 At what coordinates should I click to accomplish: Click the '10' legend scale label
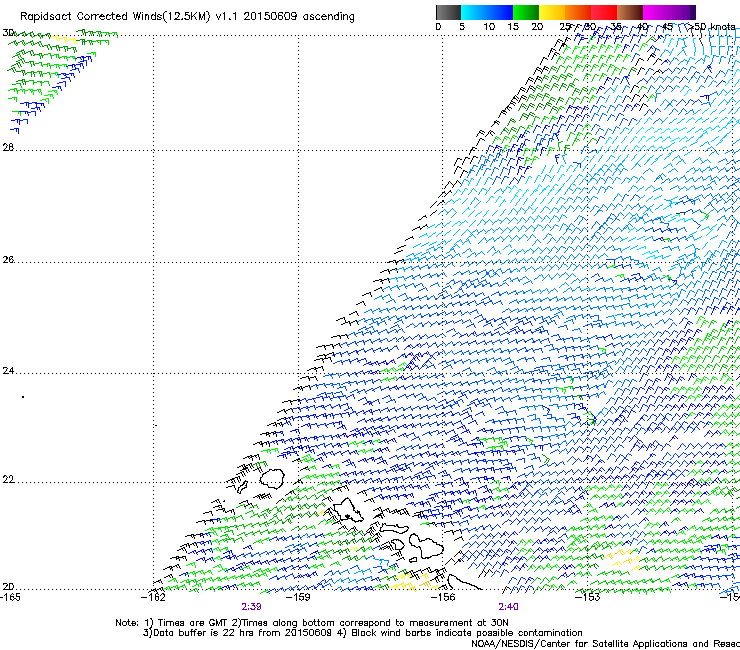point(489,27)
